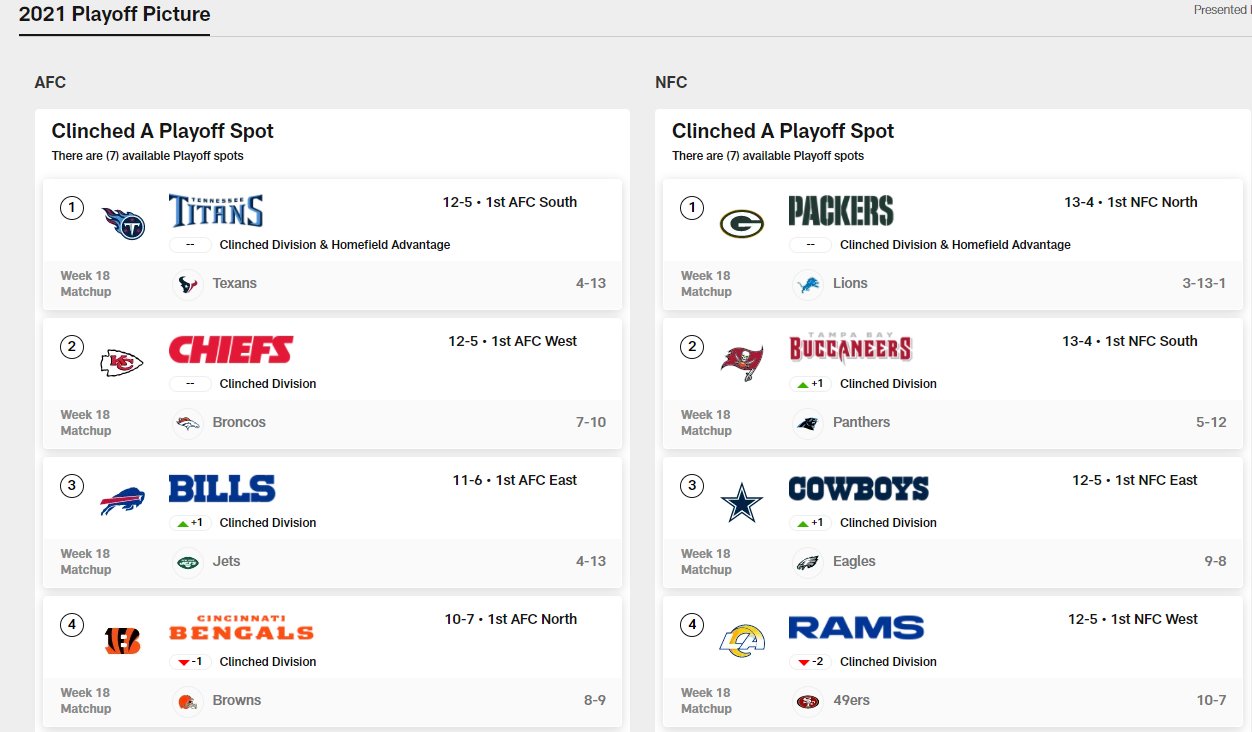Click the Rams 12-5 1st NFC West record
This screenshot has height=732, width=1252.
point(1133,619)
